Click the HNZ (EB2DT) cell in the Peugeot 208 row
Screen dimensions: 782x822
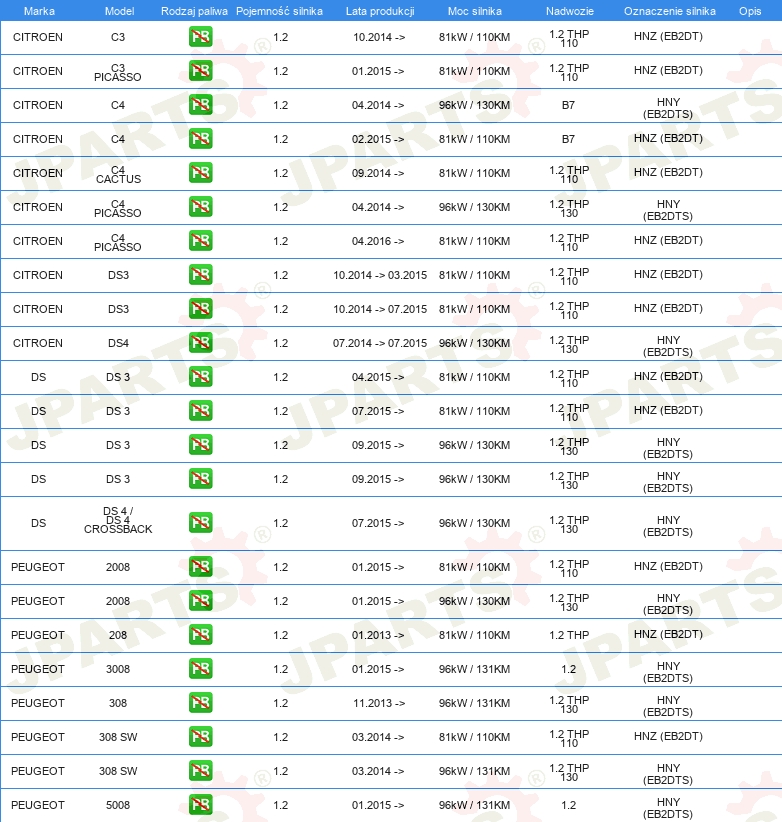[x=668, y=634]
